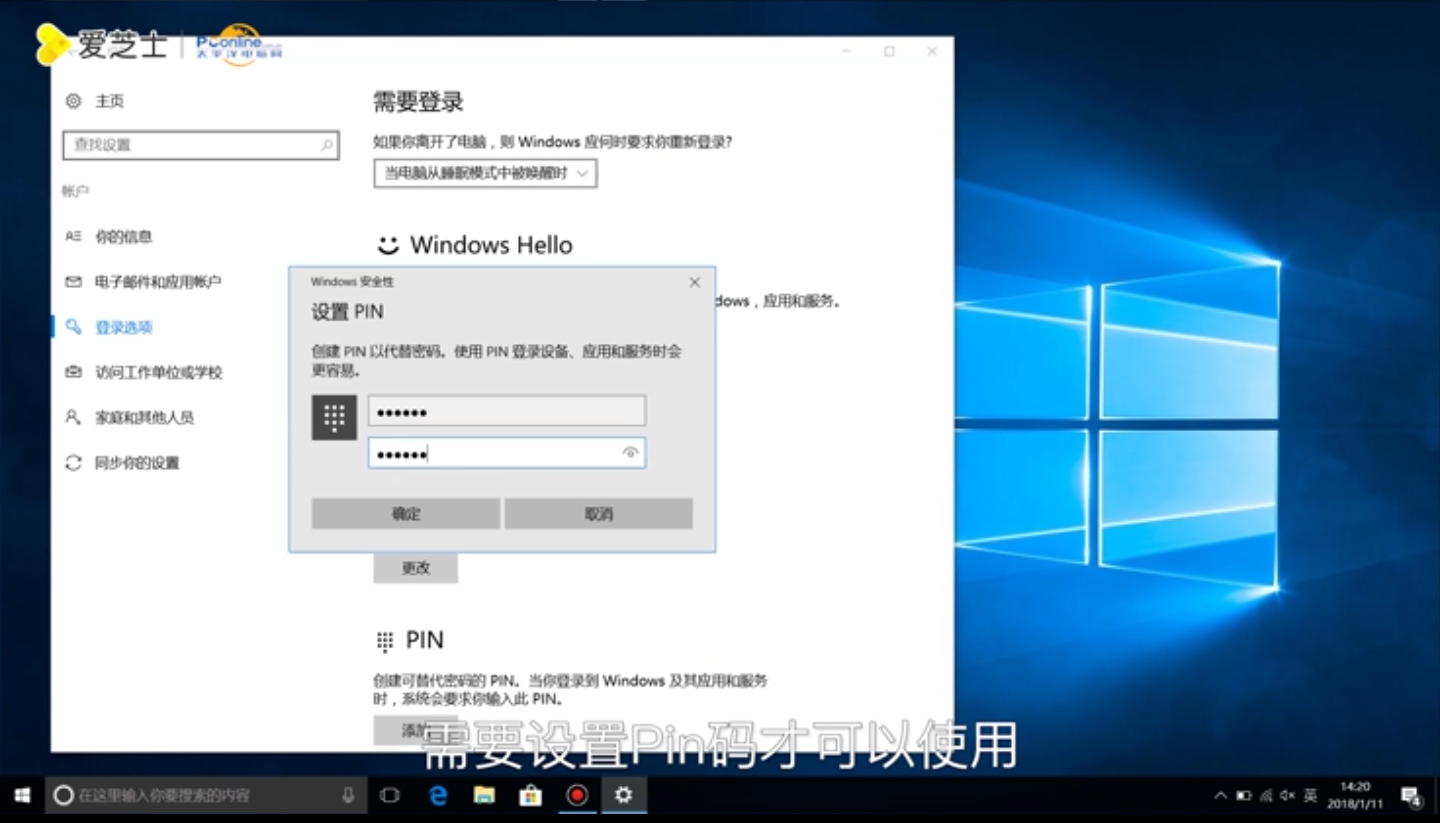Open the sleep wake sign-in dropdown

pos(485,173)
